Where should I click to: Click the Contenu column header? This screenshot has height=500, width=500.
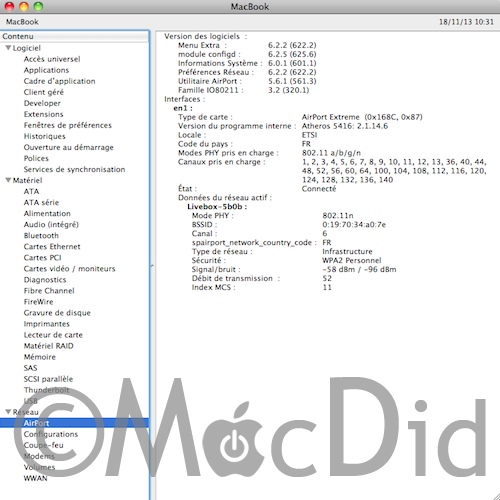75,36
